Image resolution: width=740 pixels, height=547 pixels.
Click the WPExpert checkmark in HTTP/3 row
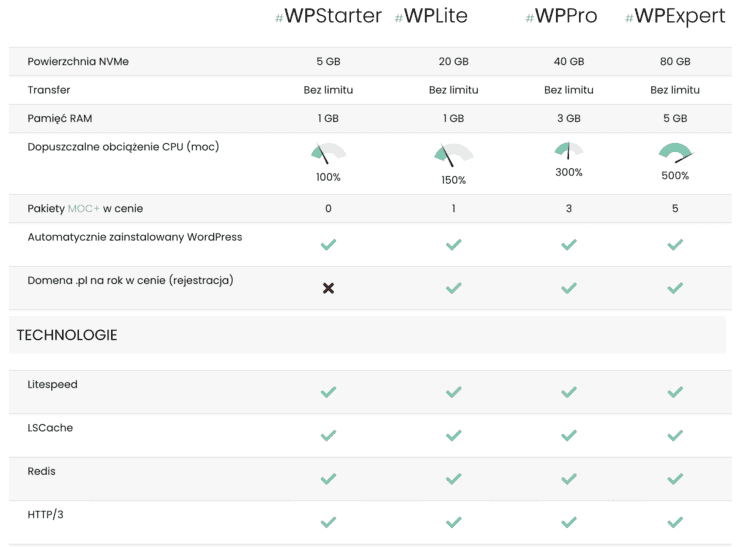(x=675, y=522)
